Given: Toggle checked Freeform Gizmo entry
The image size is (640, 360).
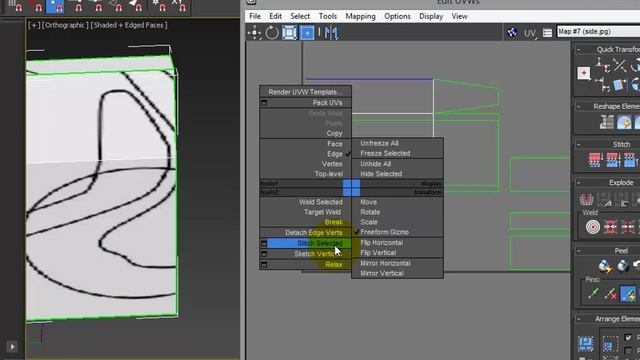Looking at the screenshot, I should click(384, 232).
